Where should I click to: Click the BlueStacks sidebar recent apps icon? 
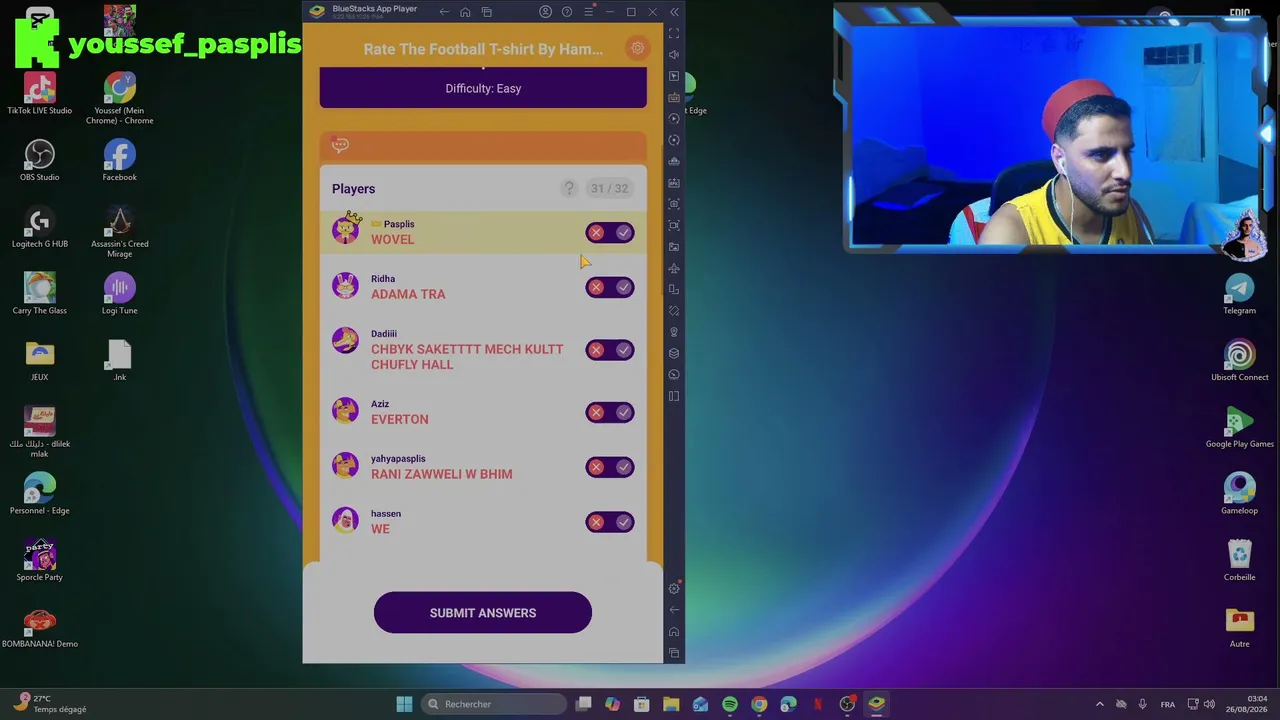coord(674,653)
